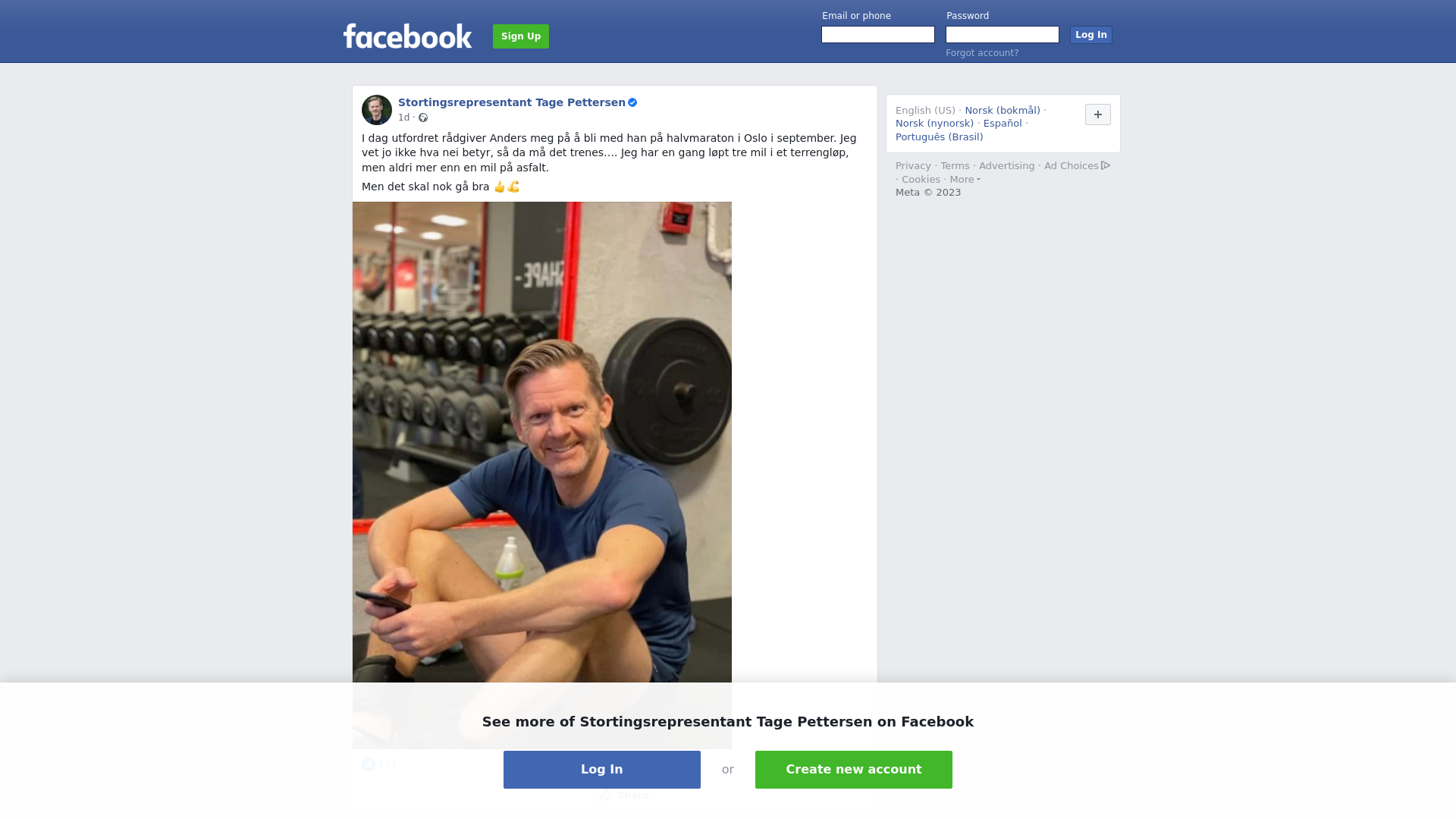
Task: Click the Facebook logo in header
Action: pyautogui.click(x=407, y=36)
